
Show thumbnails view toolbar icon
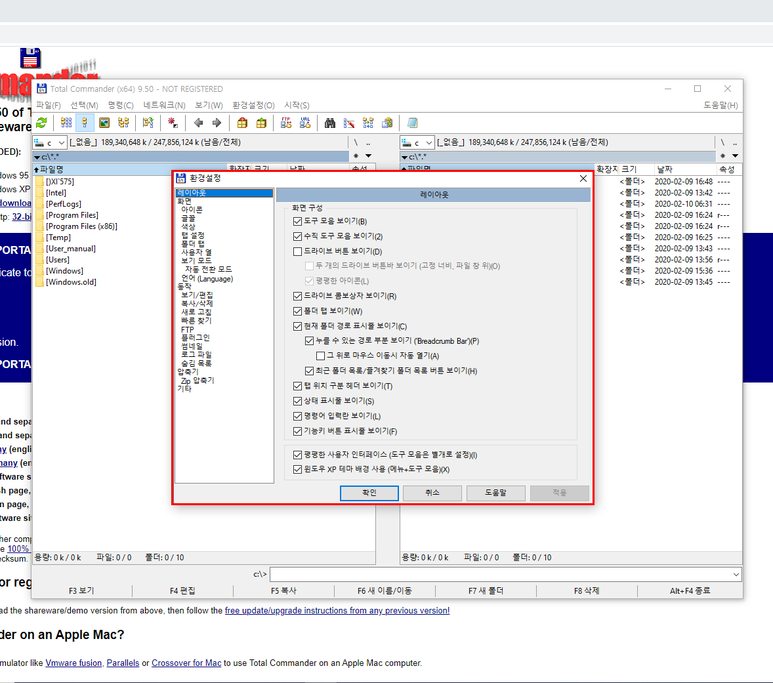tap(104, 123)
